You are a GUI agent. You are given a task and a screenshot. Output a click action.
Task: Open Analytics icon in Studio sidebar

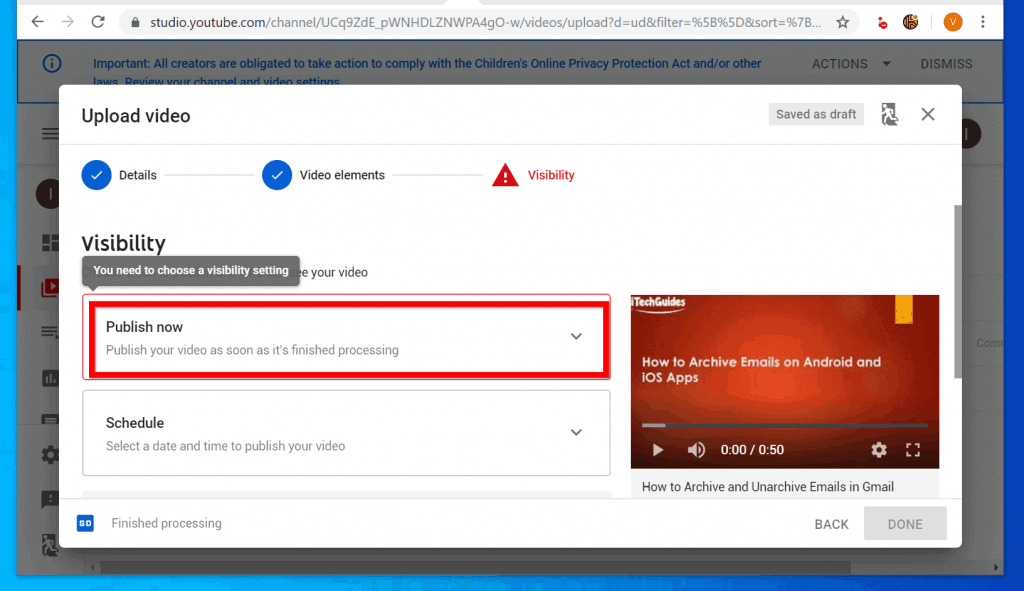click(50, 378)
